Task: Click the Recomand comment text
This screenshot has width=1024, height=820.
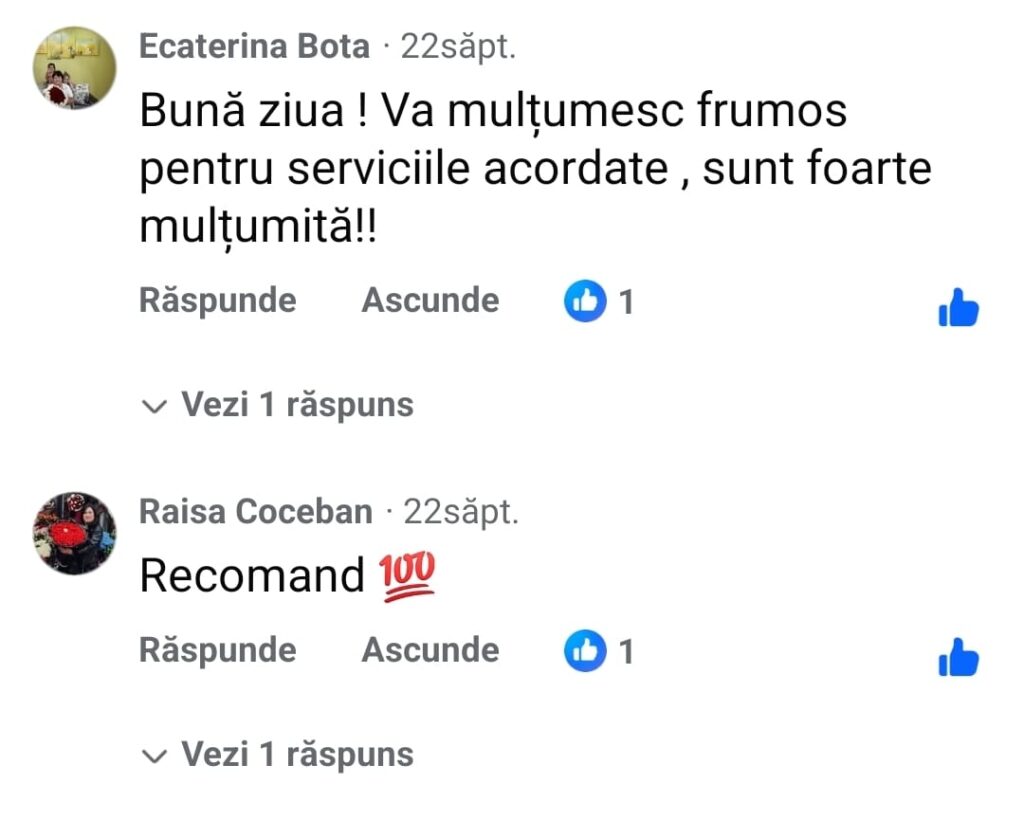Action: click(252, 576)
